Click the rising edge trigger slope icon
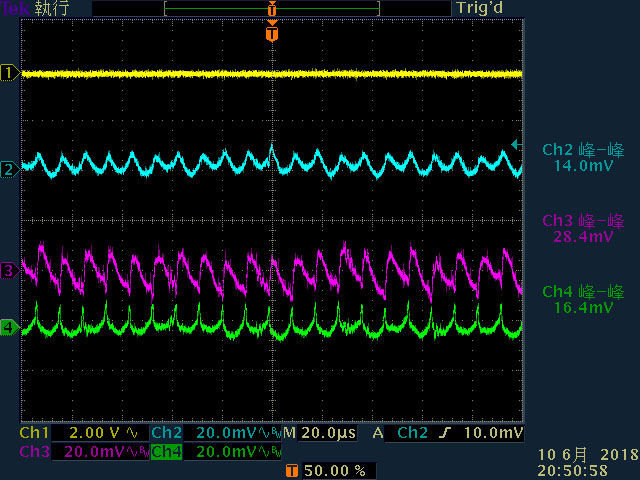The width and height of the screenshot is (640, 480). [x=445, y=433]
